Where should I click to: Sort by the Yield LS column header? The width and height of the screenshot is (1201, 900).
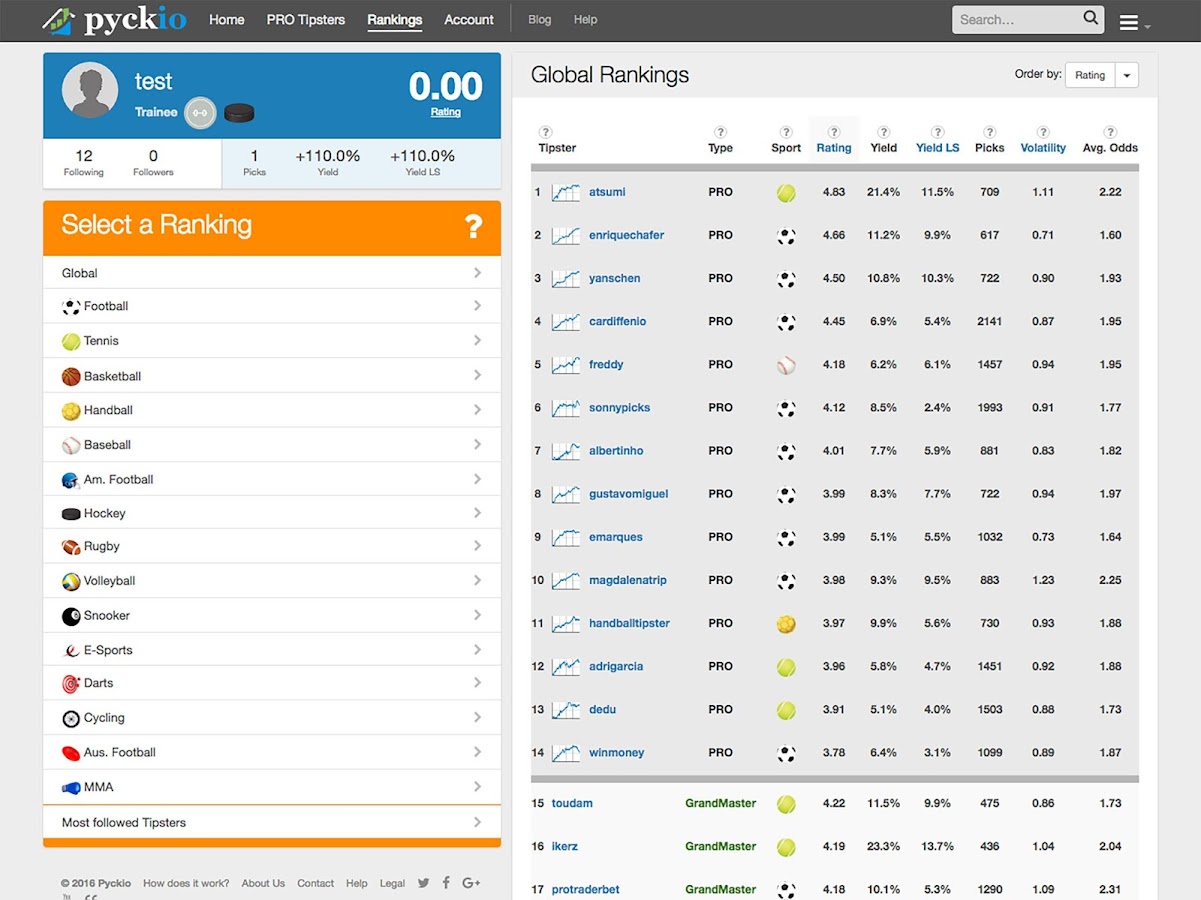pyautogui.click(x=938, y=148)
